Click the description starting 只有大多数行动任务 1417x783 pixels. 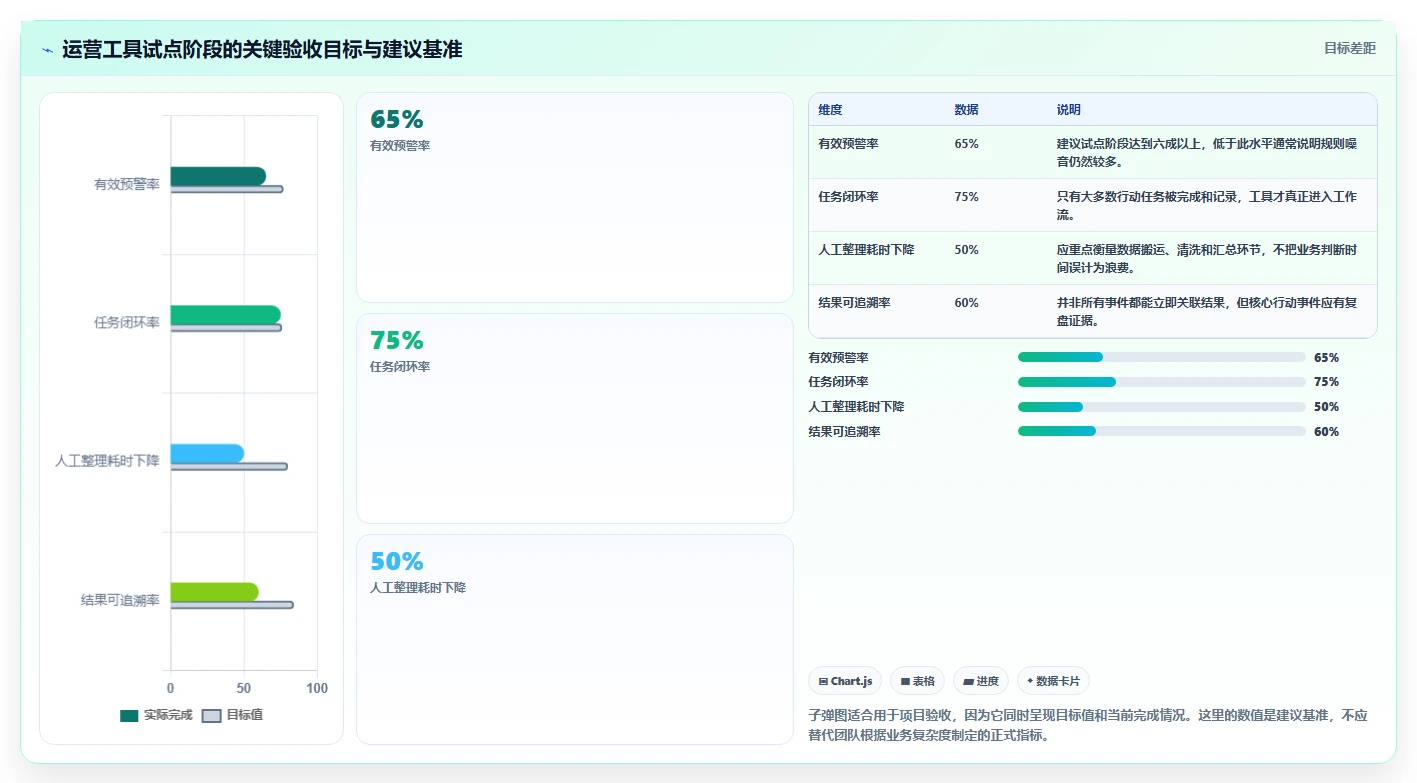[x=1207, y=205]
